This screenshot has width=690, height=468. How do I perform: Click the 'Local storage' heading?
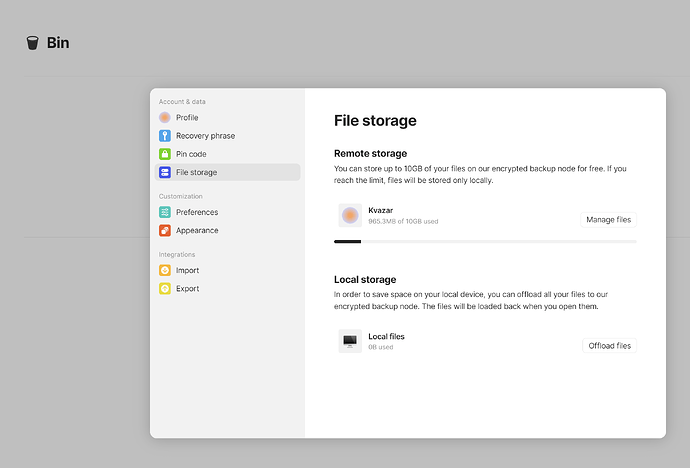365,279
